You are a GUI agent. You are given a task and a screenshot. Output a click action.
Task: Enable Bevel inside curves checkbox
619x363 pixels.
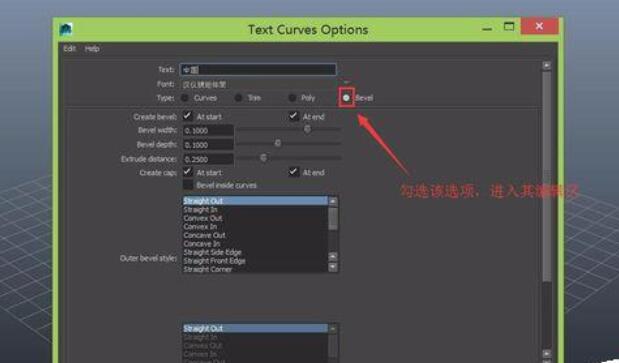coord(188,185)
